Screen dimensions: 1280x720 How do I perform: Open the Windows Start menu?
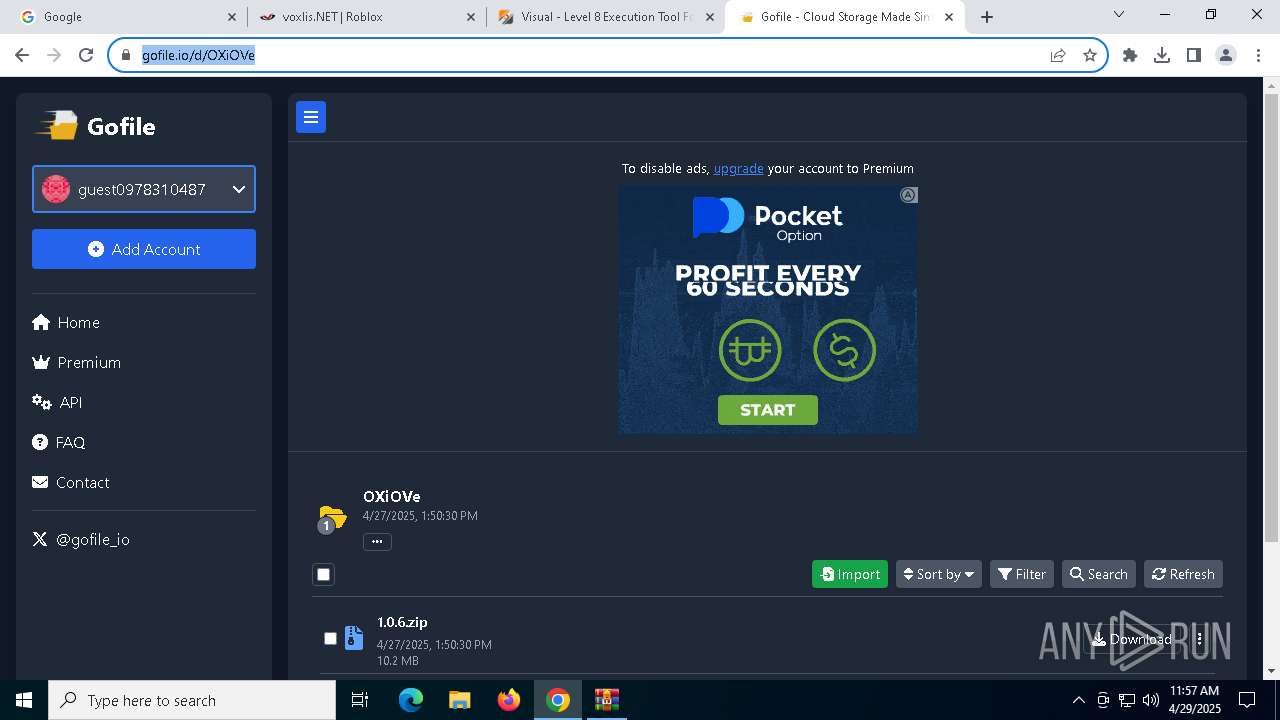(24, 700)
